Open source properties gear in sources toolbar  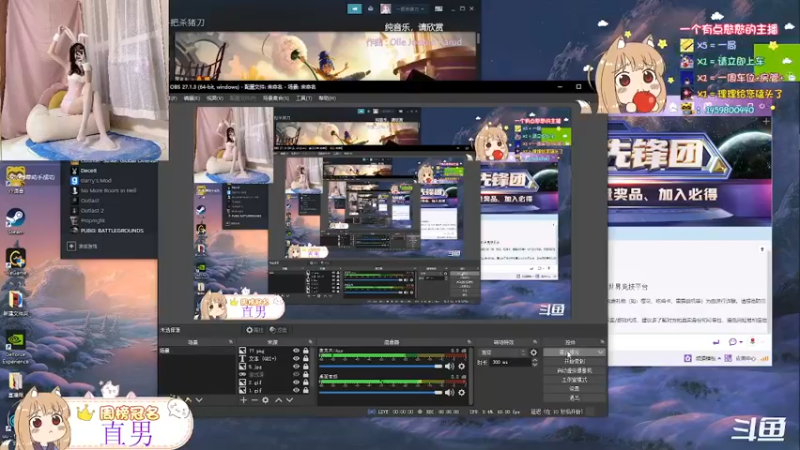(265, 400)
